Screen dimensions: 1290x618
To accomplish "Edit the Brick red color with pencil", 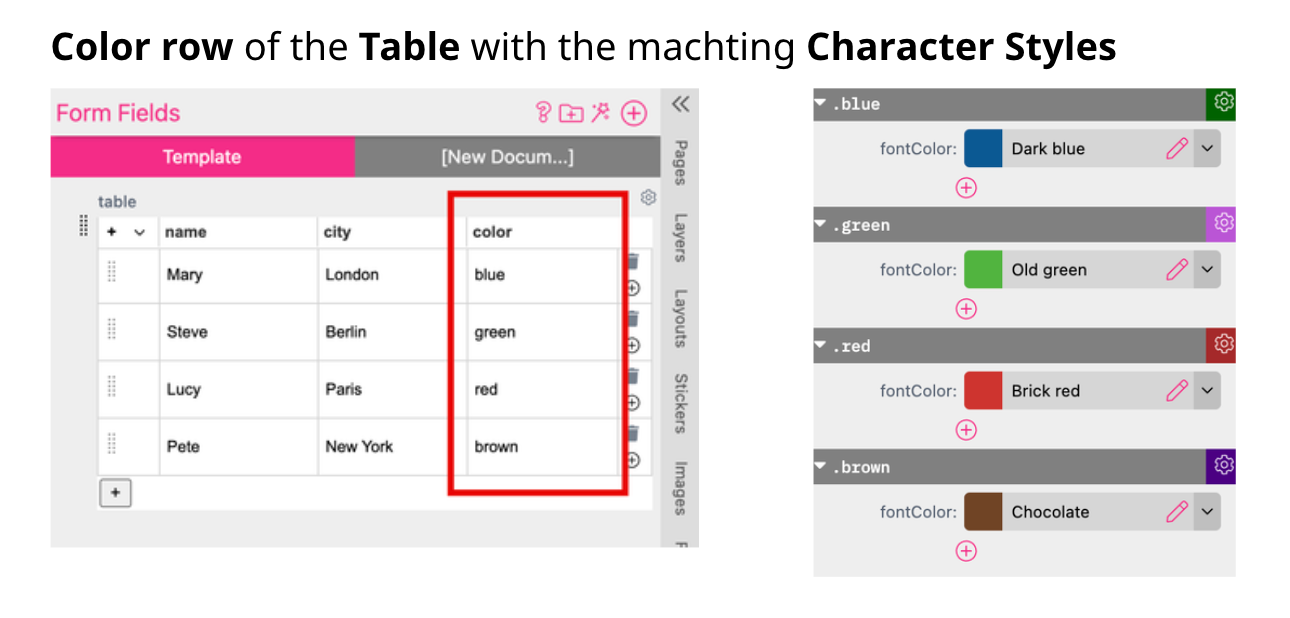I will pos(1177,391).
